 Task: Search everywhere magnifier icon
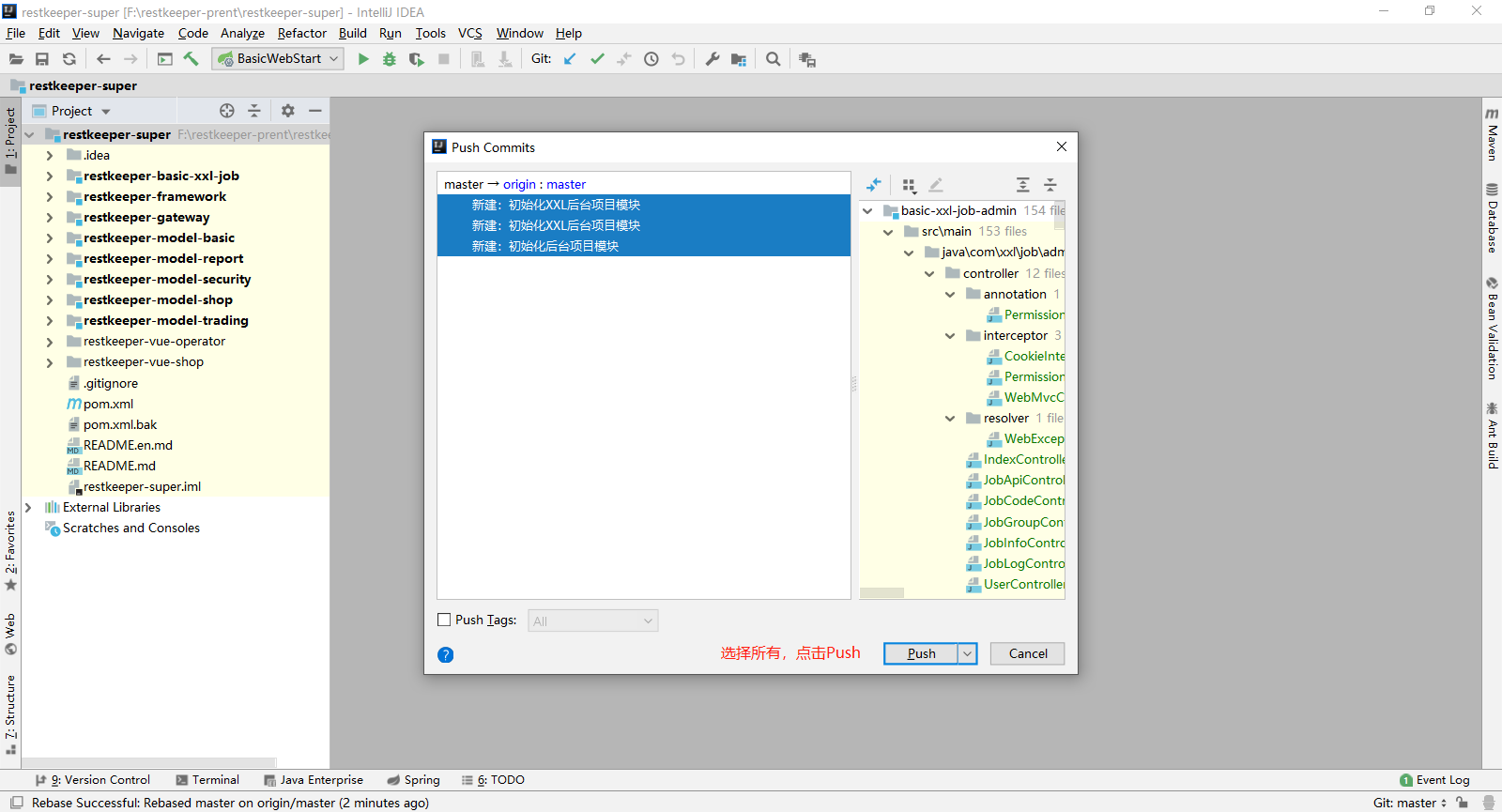(774, 59)
